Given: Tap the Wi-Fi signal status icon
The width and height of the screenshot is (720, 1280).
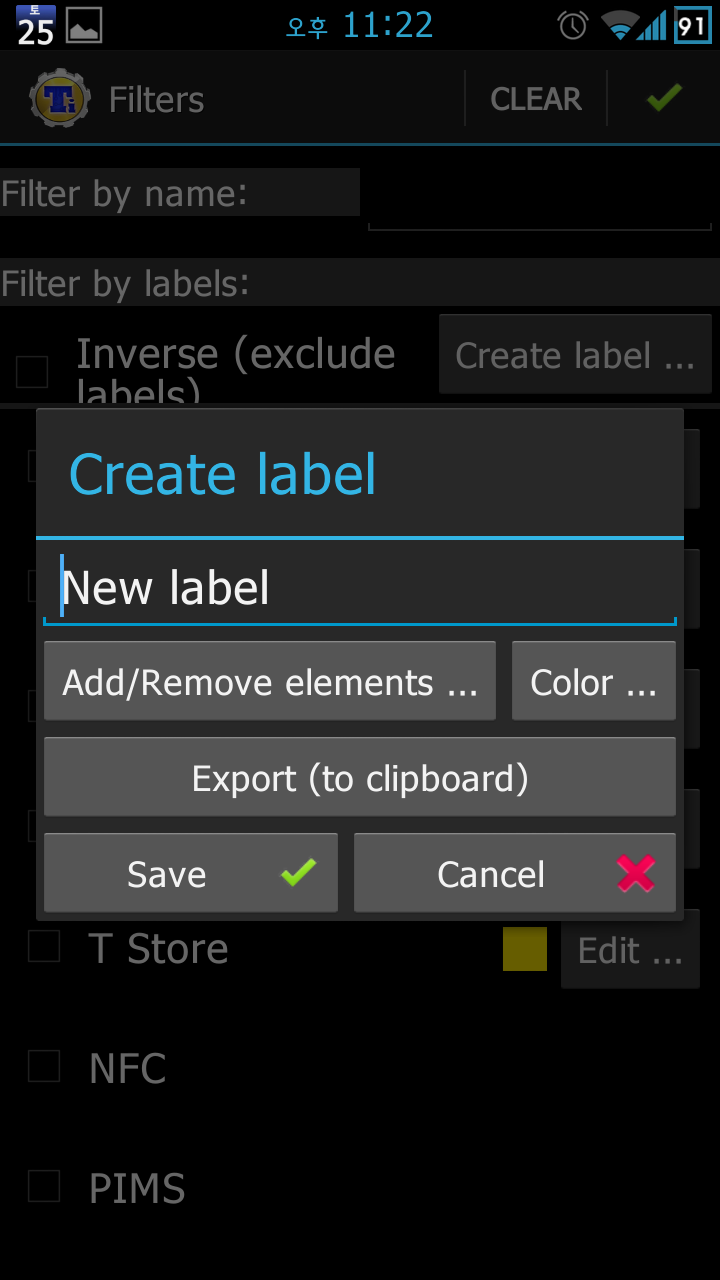Looking at the screenshot, I should coord(619,26).
